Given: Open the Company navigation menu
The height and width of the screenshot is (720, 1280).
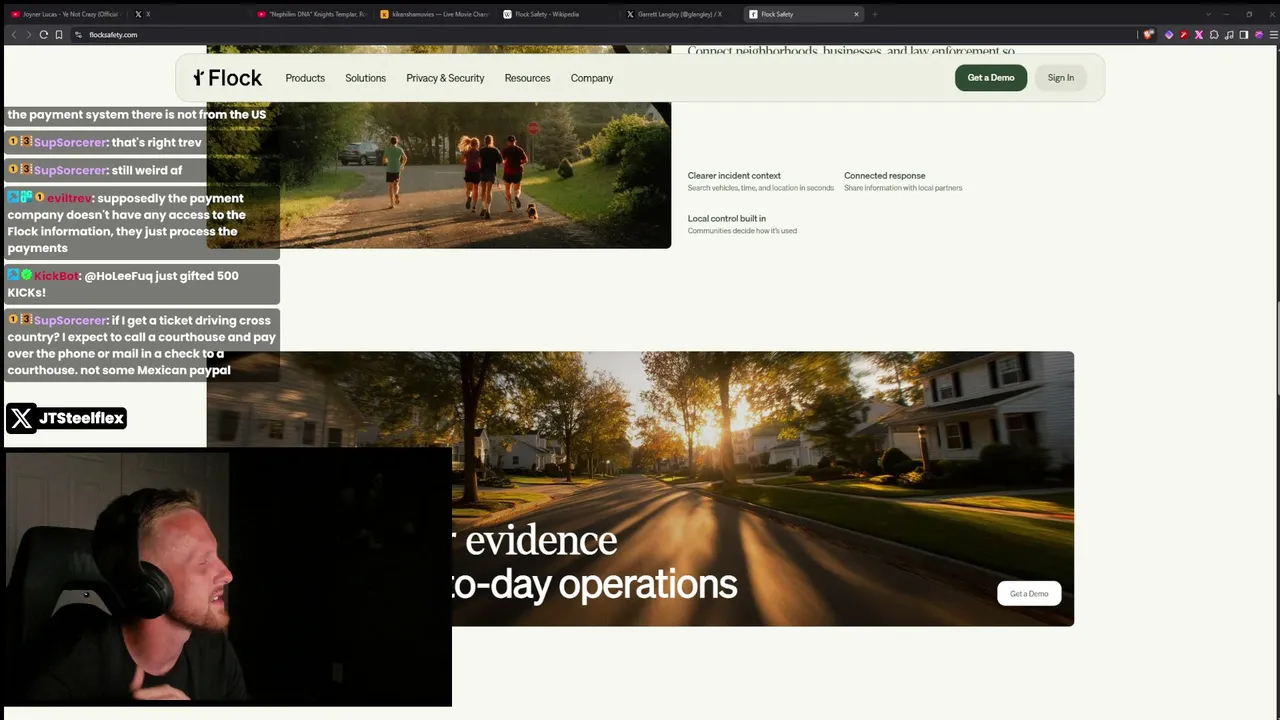Looking at the screenshot, I should pyautogui.click(x=592, y=78).
